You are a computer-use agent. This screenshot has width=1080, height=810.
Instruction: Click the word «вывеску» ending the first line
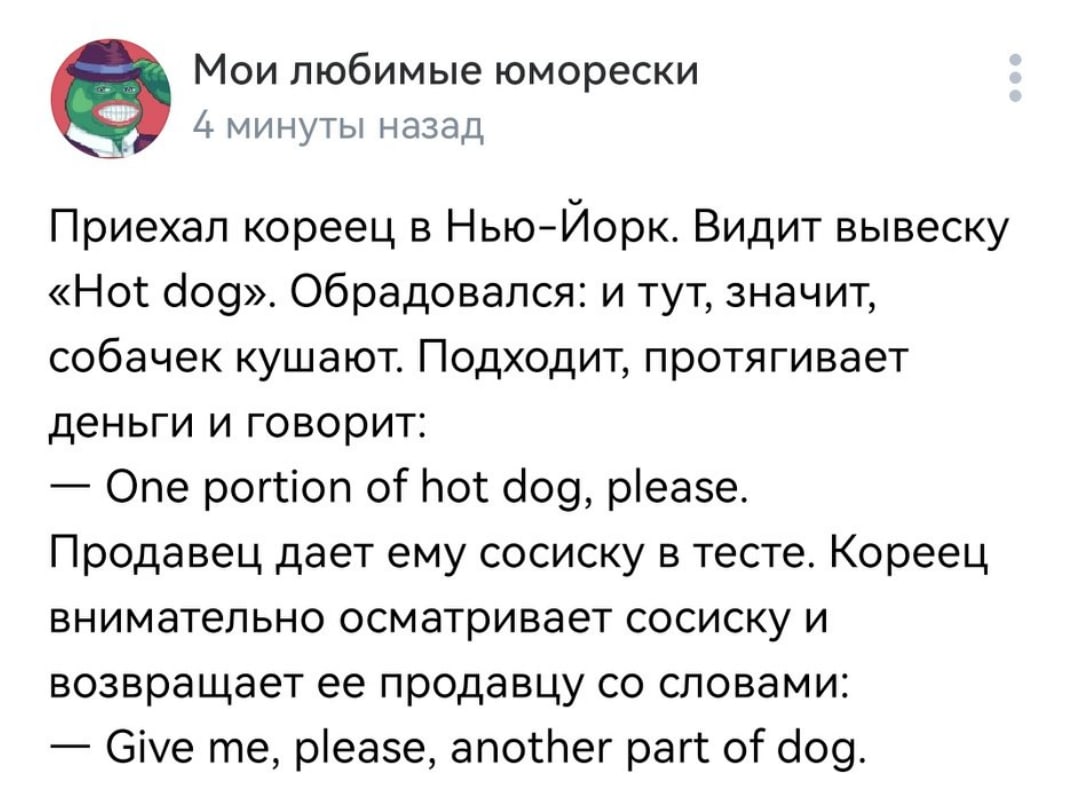[922, 229]
